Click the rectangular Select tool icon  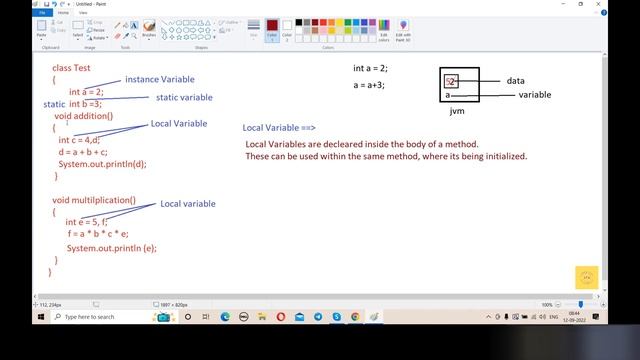coord(78,26)
